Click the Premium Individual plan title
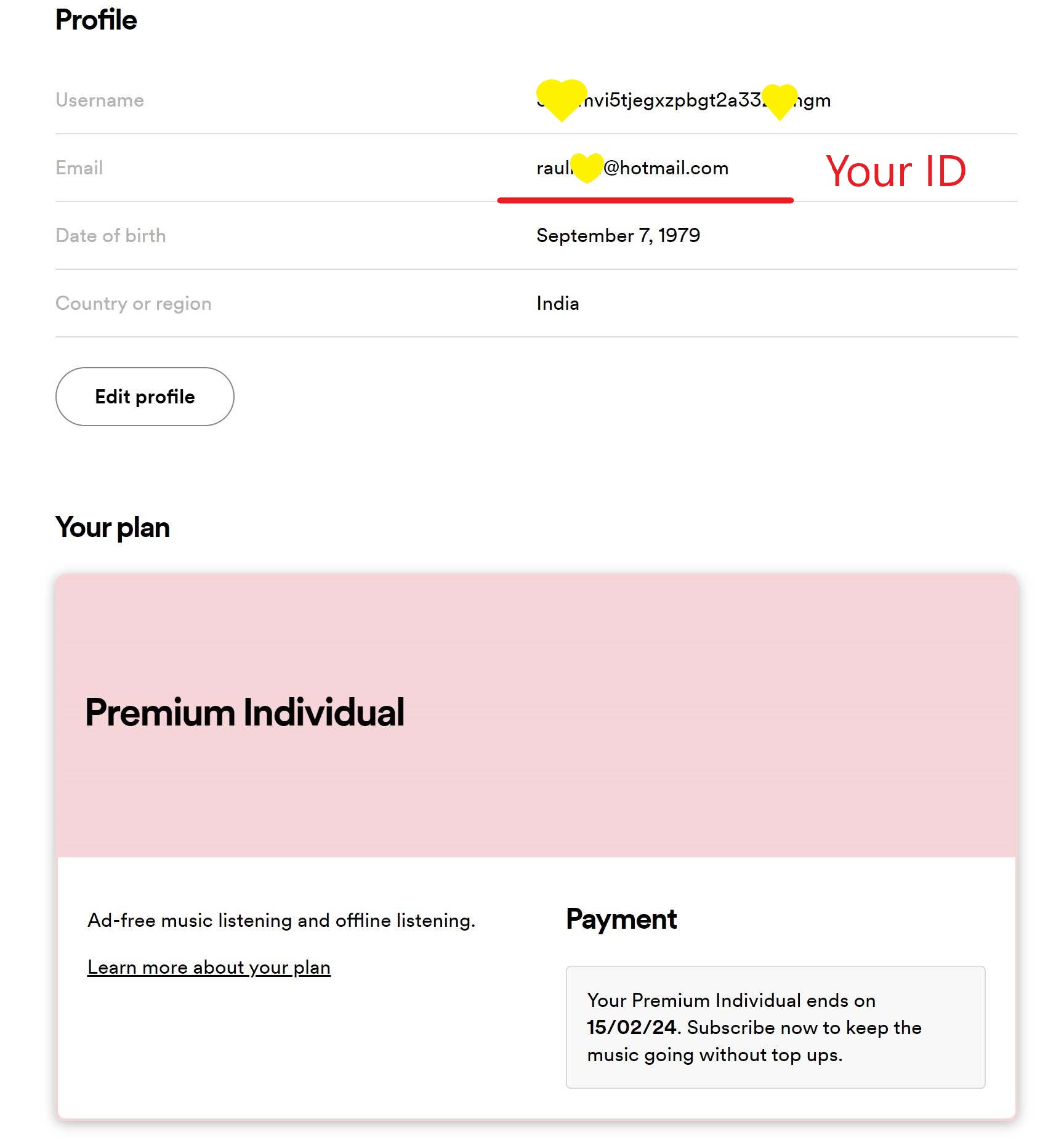 [244, 713]
